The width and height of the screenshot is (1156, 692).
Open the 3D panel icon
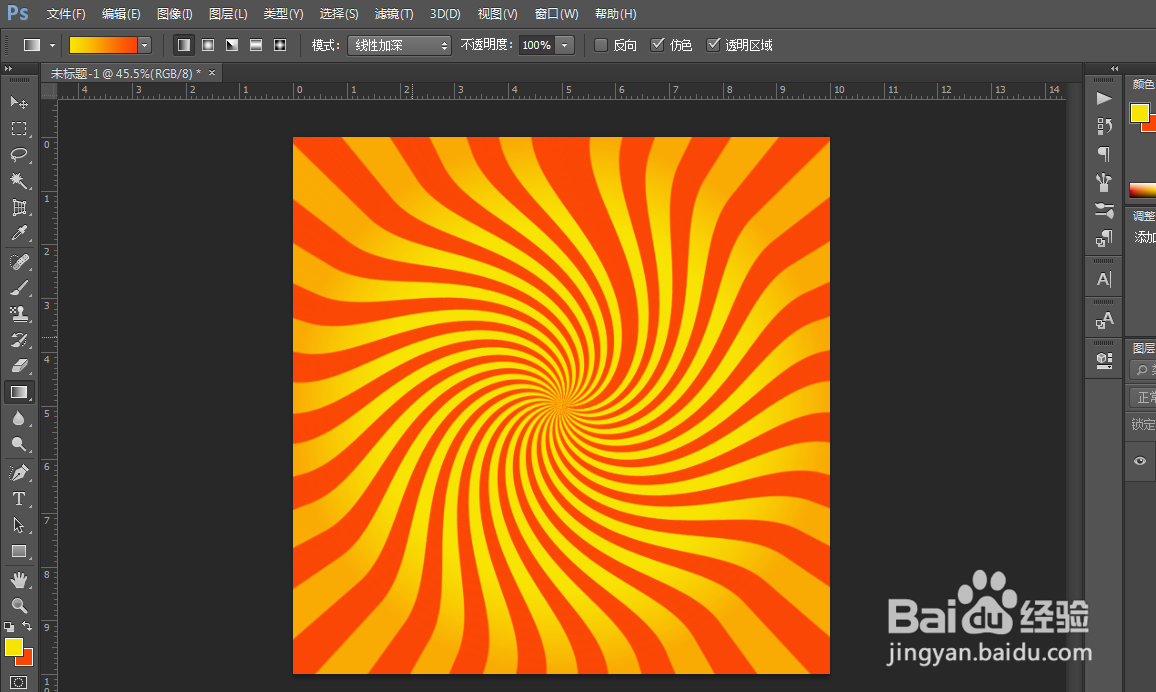coord(1104,360)
